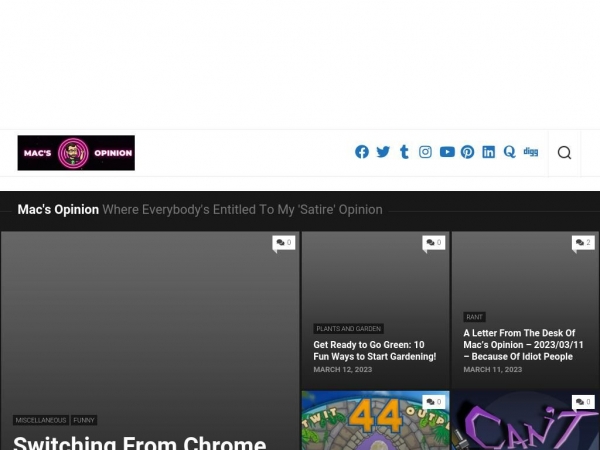The width and height of the screenshot is (600, 450).
Task: Click the LinkedIn icon
Action: pyautogui.click(x=488, y=152)
